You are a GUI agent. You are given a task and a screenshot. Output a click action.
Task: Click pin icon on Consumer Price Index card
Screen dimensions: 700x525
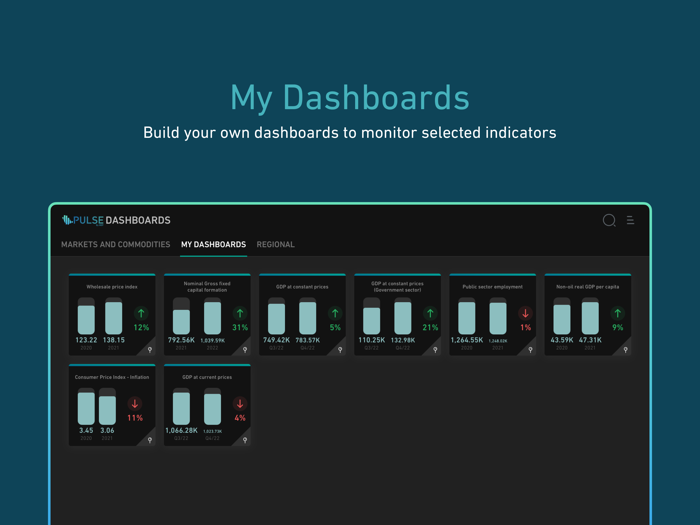(150, 440)
